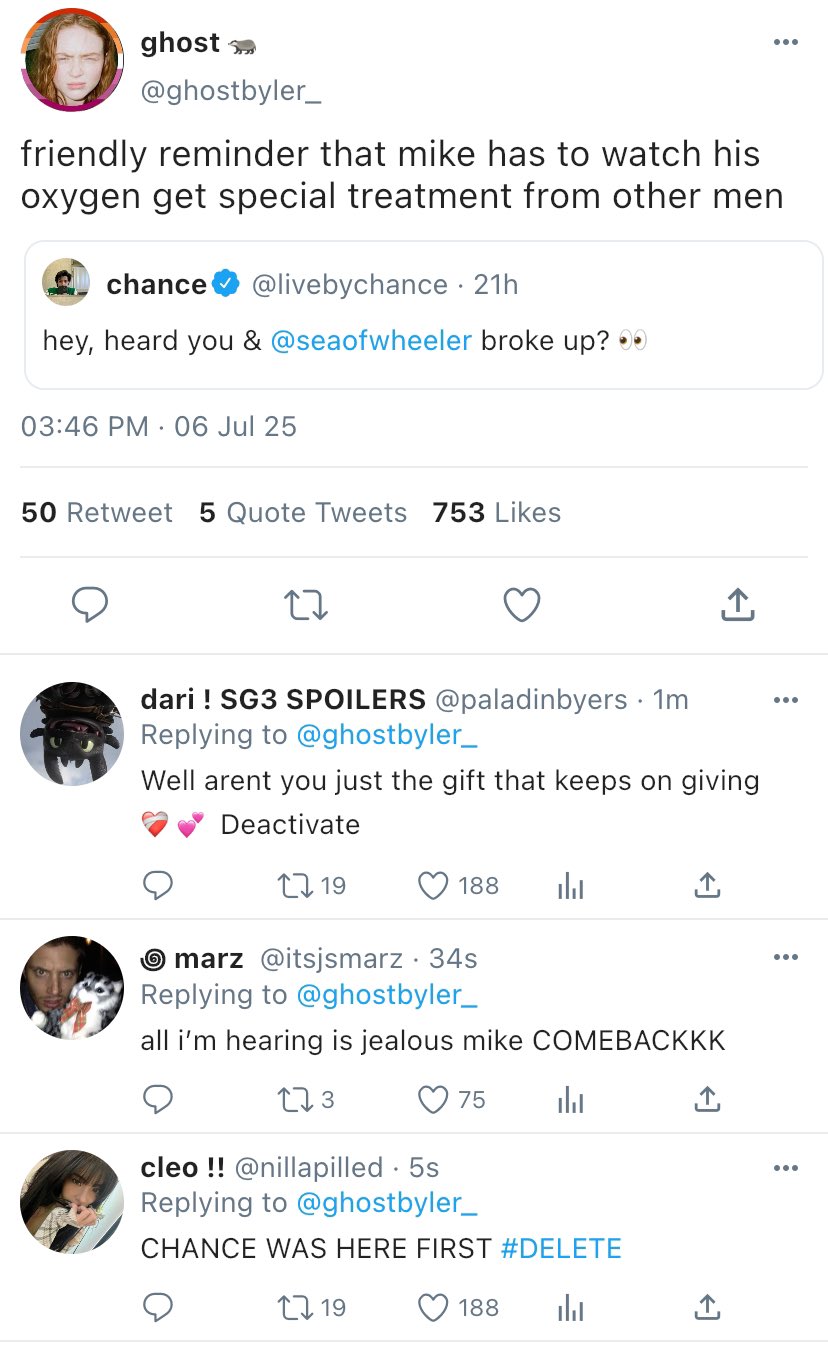
Task: Reply to ghost's main tweet
Action: click(90, 604)
